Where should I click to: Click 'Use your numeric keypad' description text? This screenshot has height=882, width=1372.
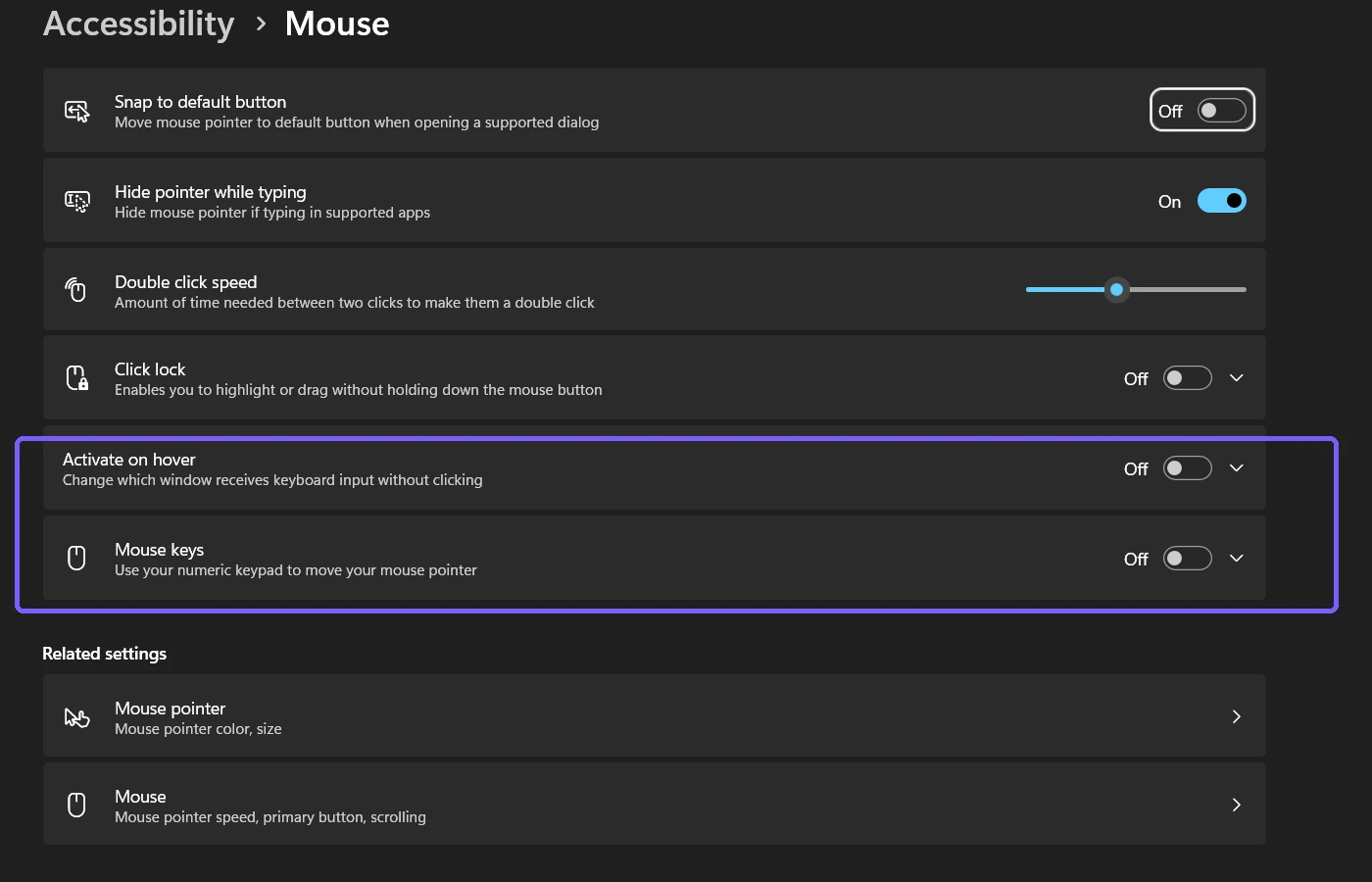coord(296,570)
